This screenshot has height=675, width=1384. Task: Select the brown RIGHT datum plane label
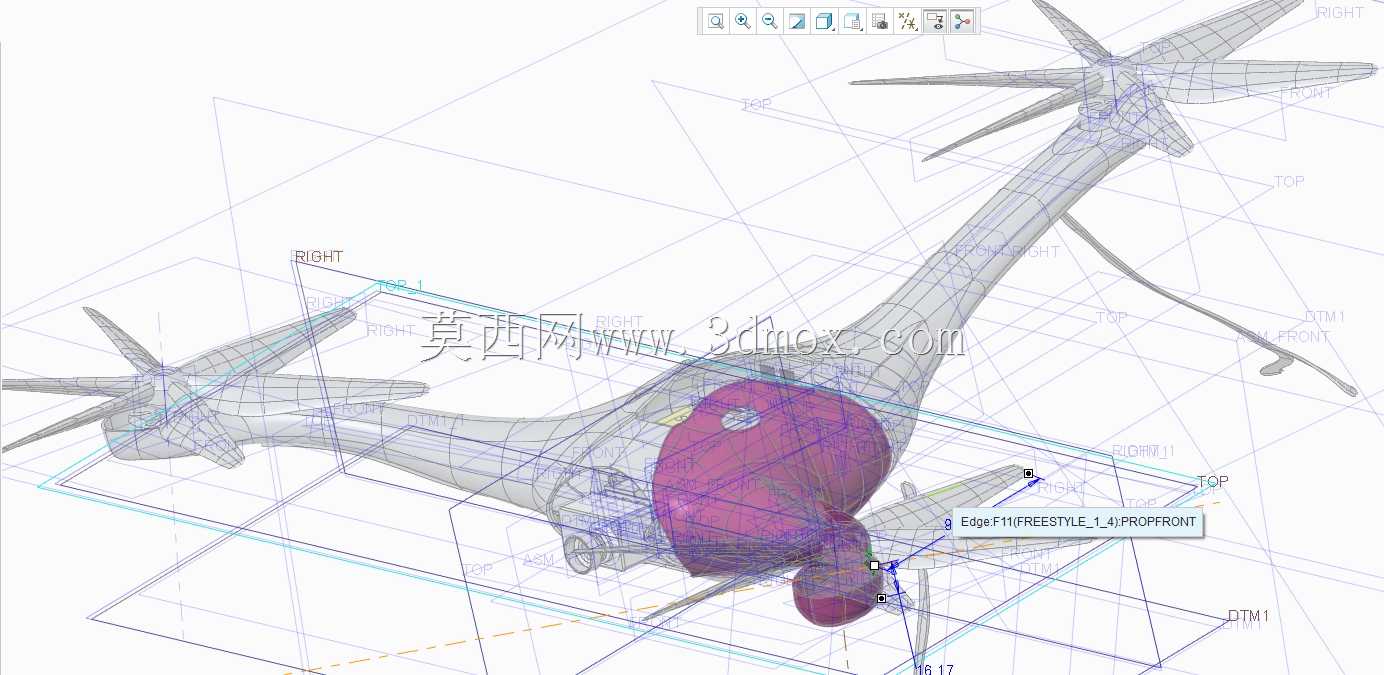click(x=319, y=257)
